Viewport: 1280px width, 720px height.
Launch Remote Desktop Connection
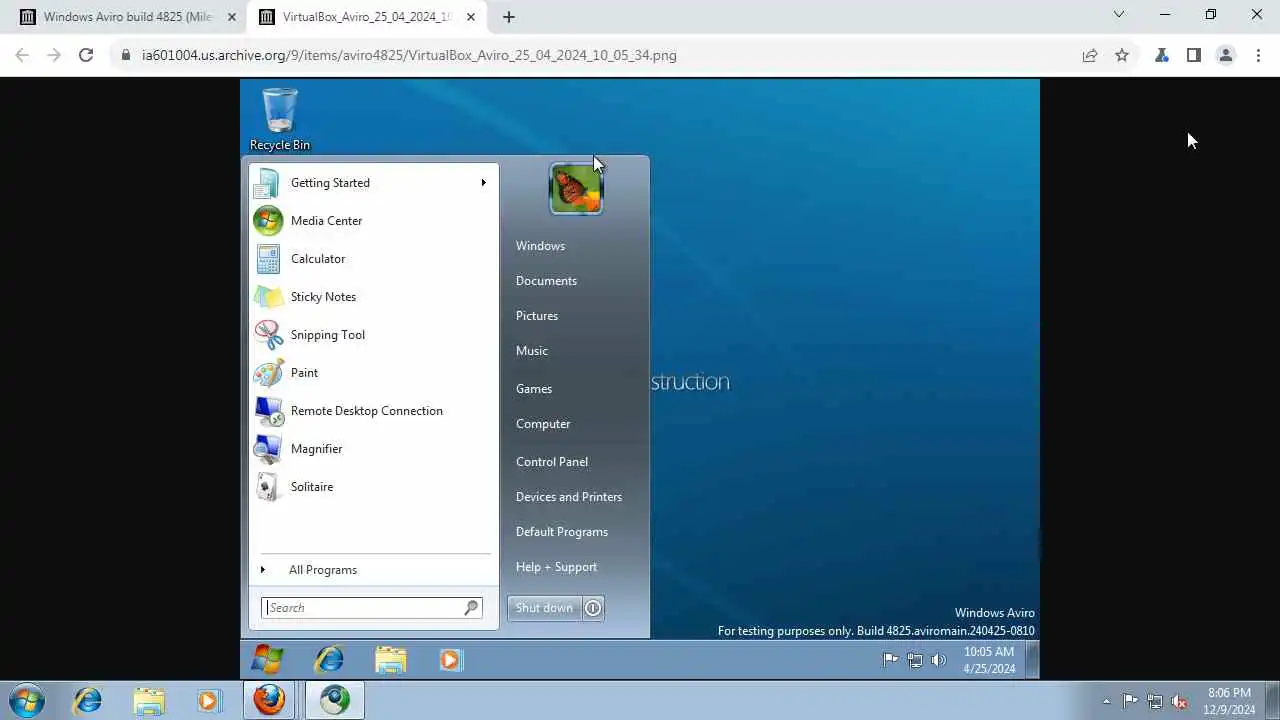366,411
